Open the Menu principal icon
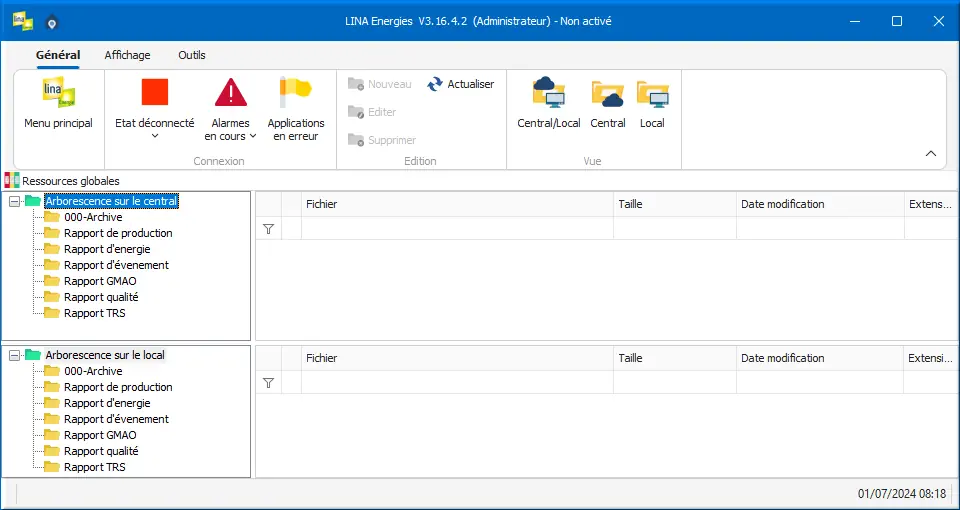 click(58, 92)
